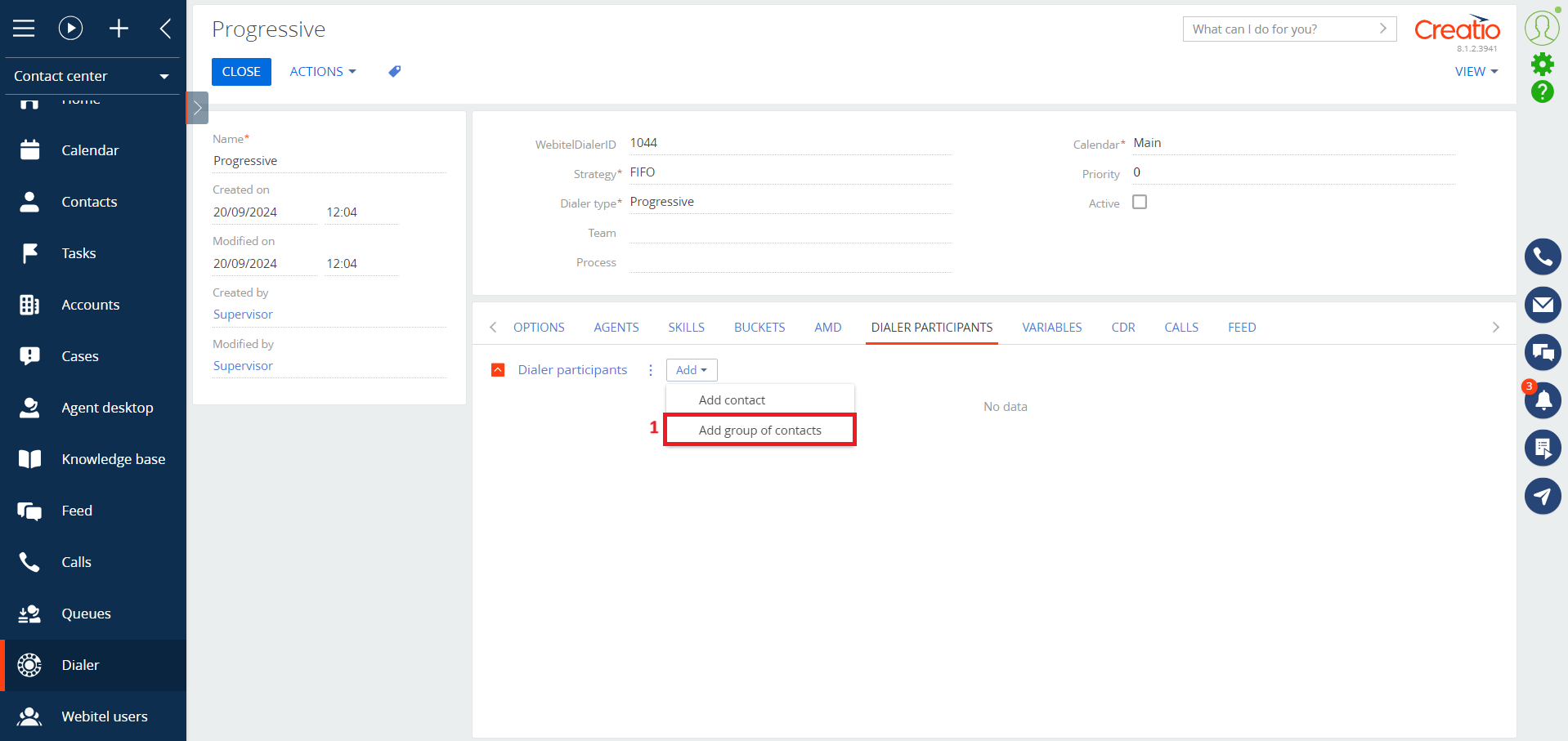Switch to the Variables tab
The image size is (1568, 741).
(x=1052, y=328)
